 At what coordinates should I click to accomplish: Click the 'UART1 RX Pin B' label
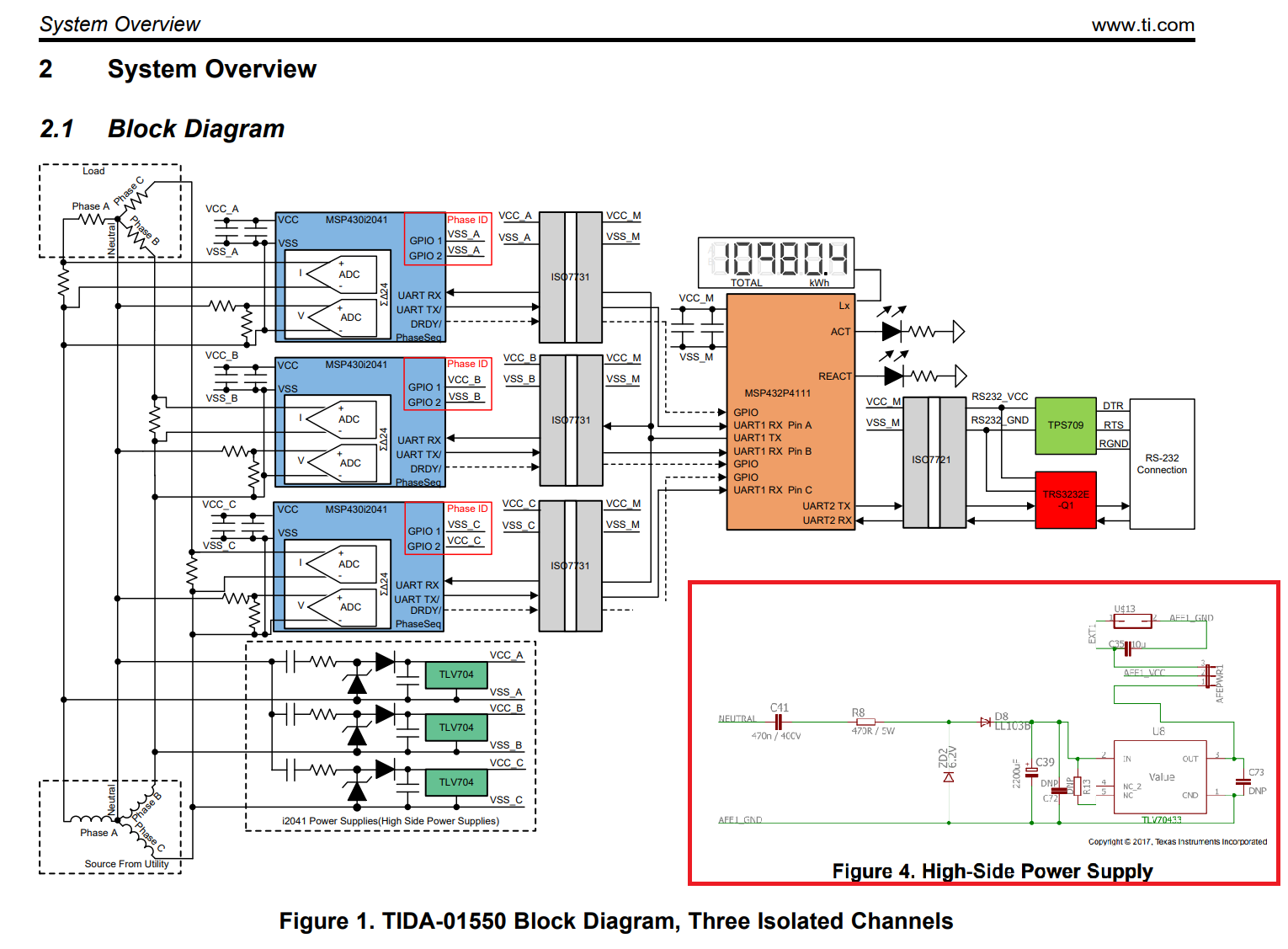coord(772,451)
